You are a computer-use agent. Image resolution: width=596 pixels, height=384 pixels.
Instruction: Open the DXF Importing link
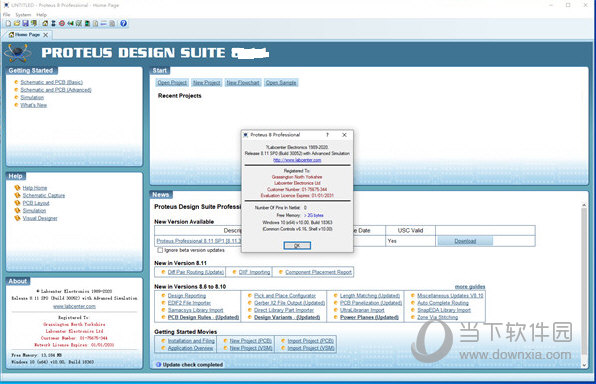pos(254,272)
